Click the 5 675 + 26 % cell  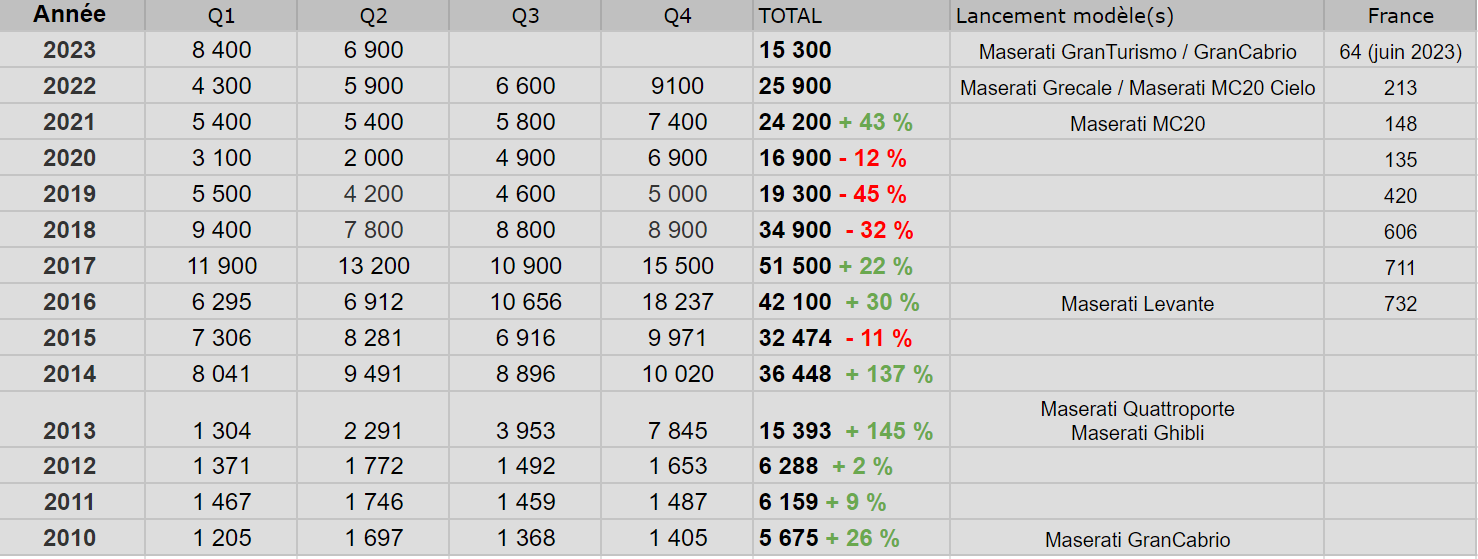pyautogui.click(x=851, y=538)
